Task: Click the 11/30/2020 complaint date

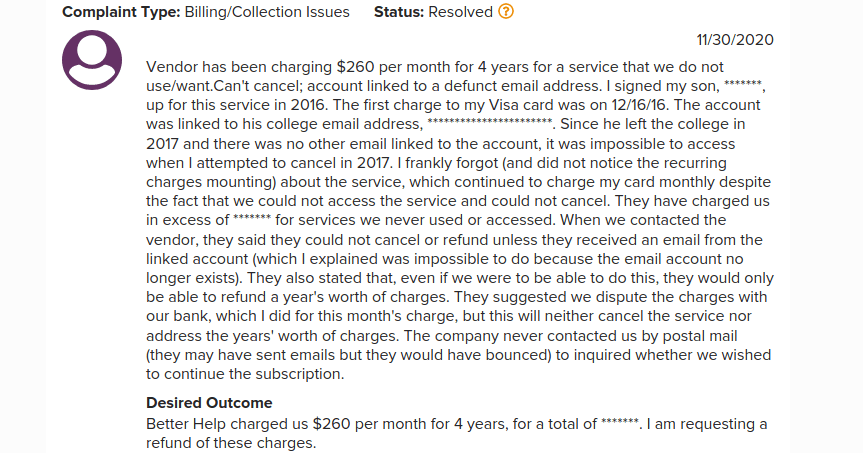Action: coord(735,40)
